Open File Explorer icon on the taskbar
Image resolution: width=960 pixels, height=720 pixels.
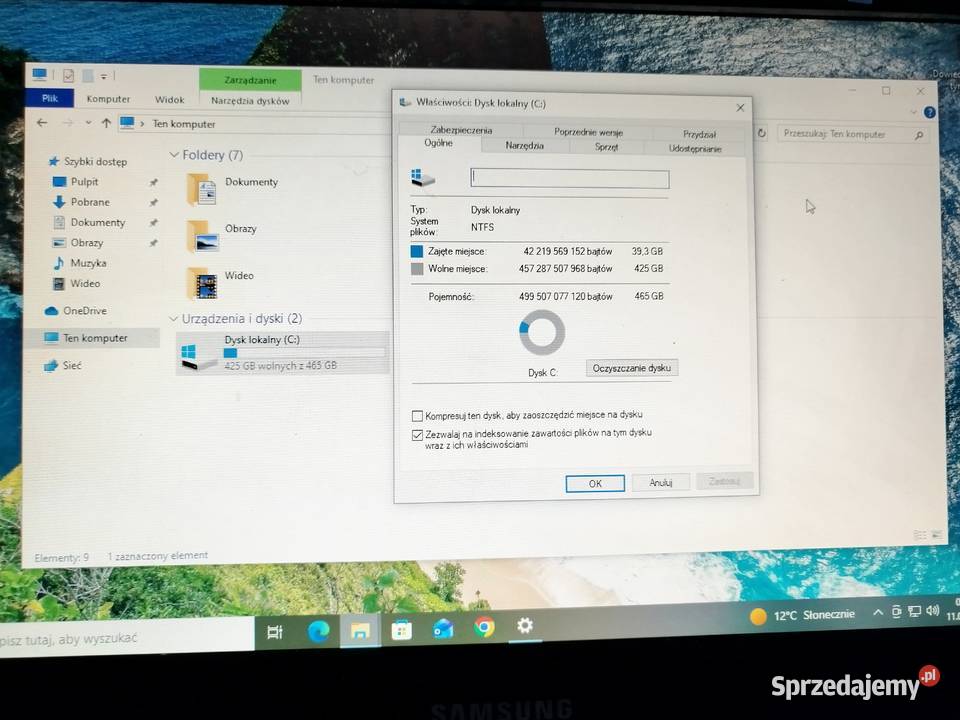(x=359, y=630)
